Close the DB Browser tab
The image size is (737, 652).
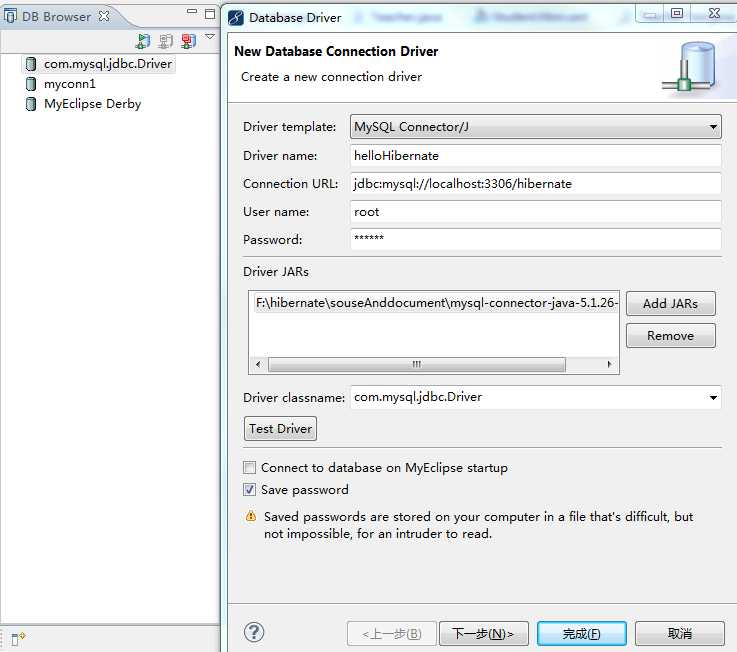pyautogui.click(x=104, y=16)
